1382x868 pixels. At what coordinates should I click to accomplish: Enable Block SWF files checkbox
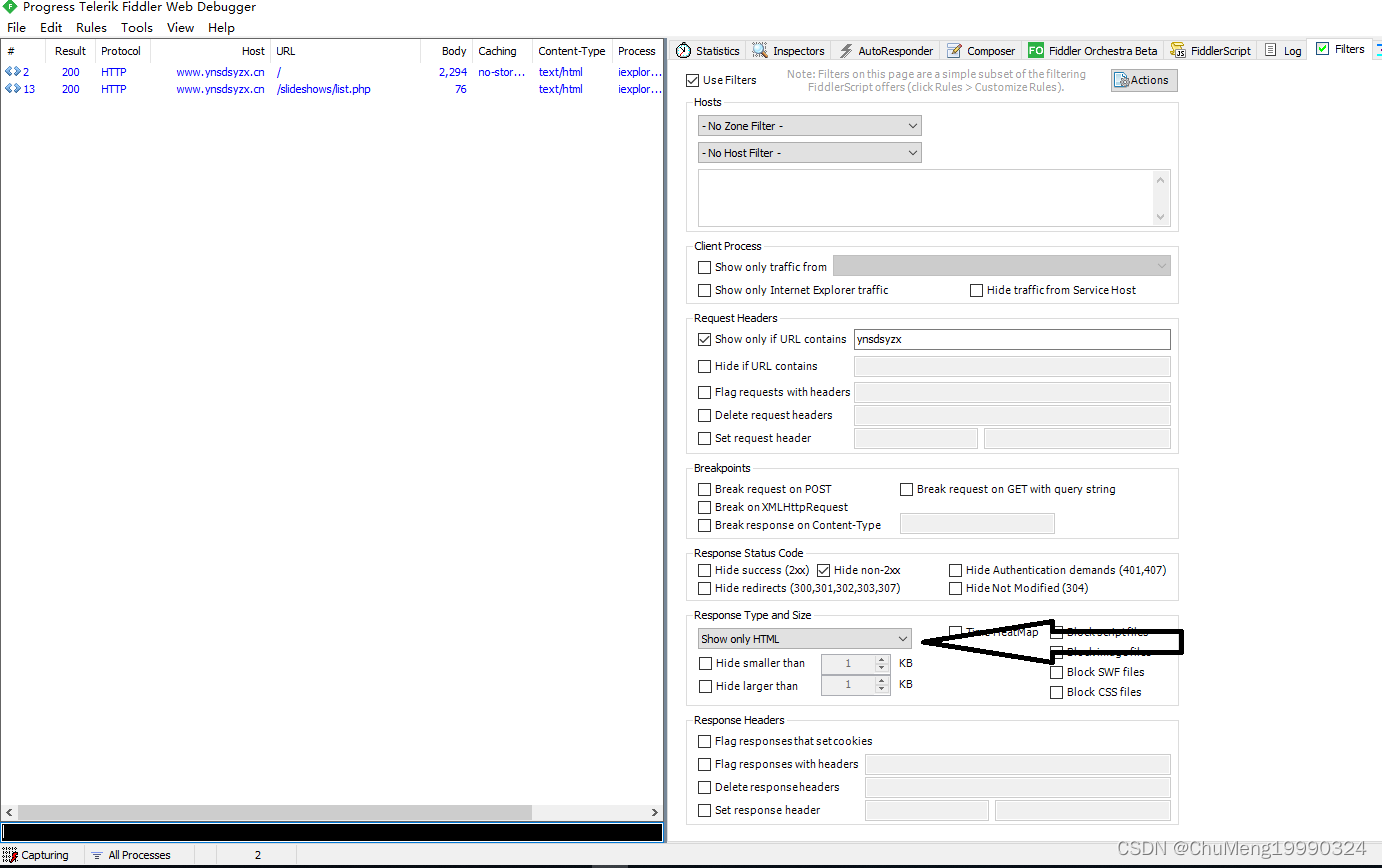1056,672
